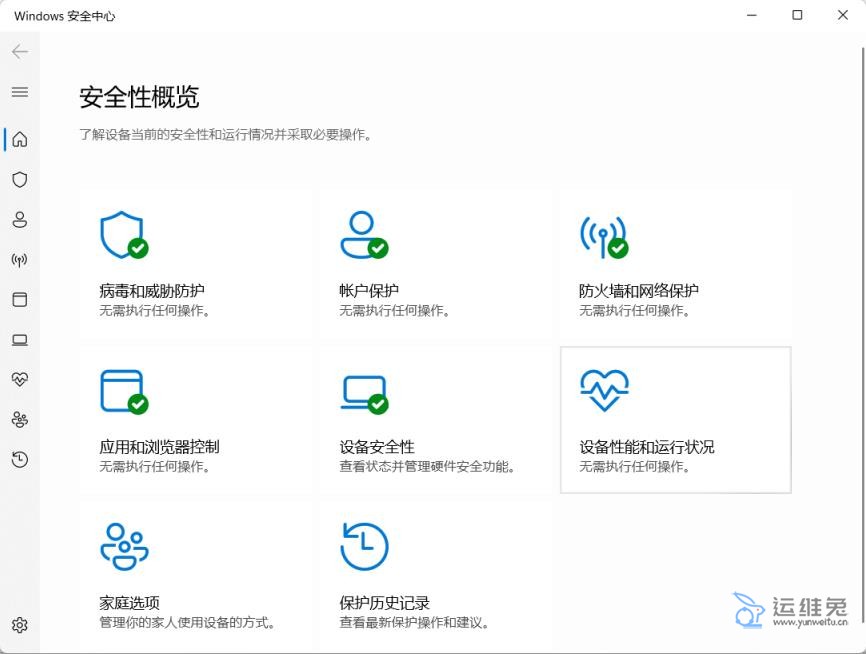
Task: Open the 保护历史记录 tile
Action: pos(435,576)
